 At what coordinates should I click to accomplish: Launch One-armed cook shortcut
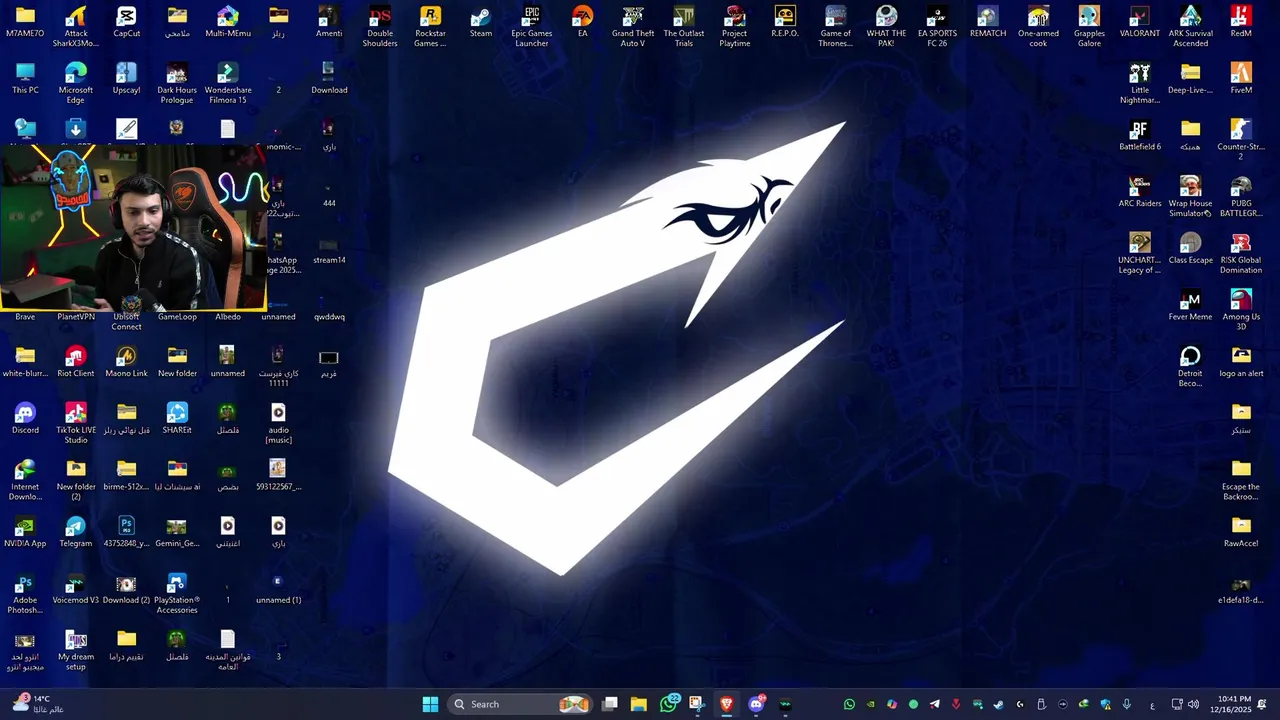click(x=1038, y=26)
